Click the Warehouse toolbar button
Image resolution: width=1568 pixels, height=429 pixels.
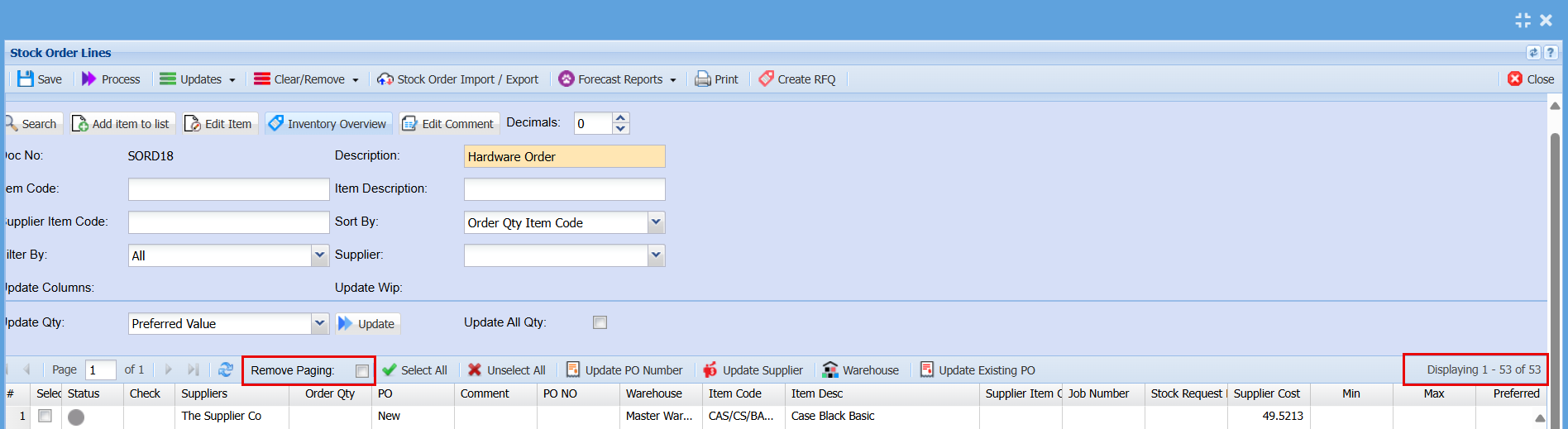(861, 369)
